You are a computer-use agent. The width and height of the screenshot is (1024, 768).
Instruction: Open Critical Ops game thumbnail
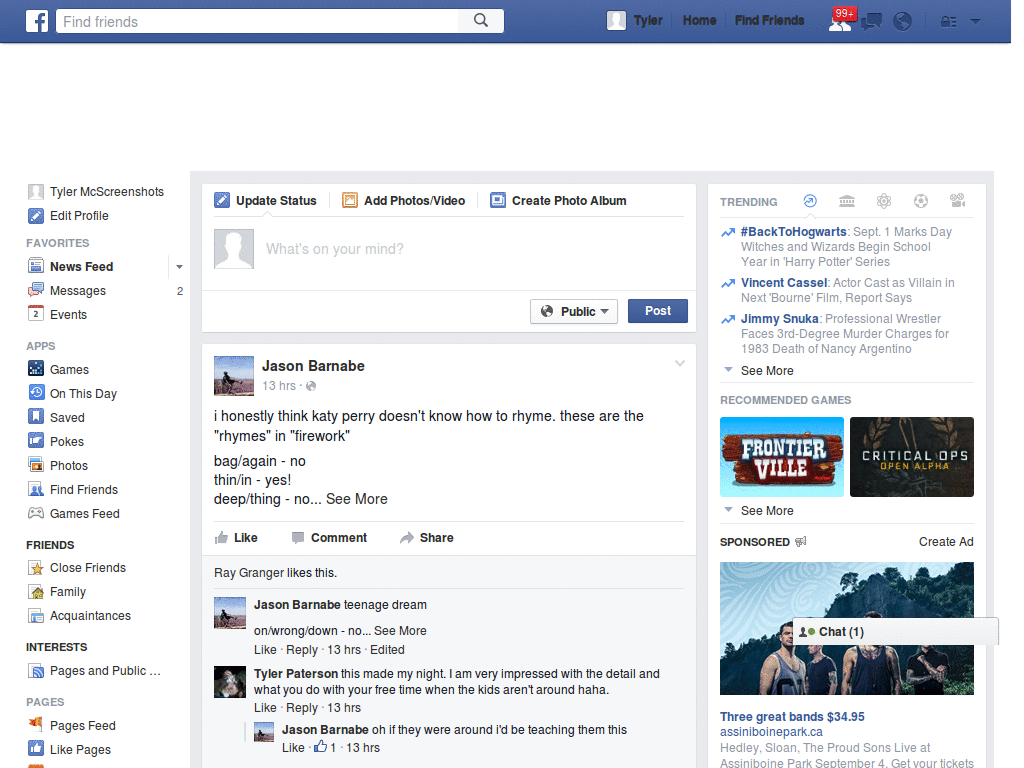(912, 457)
